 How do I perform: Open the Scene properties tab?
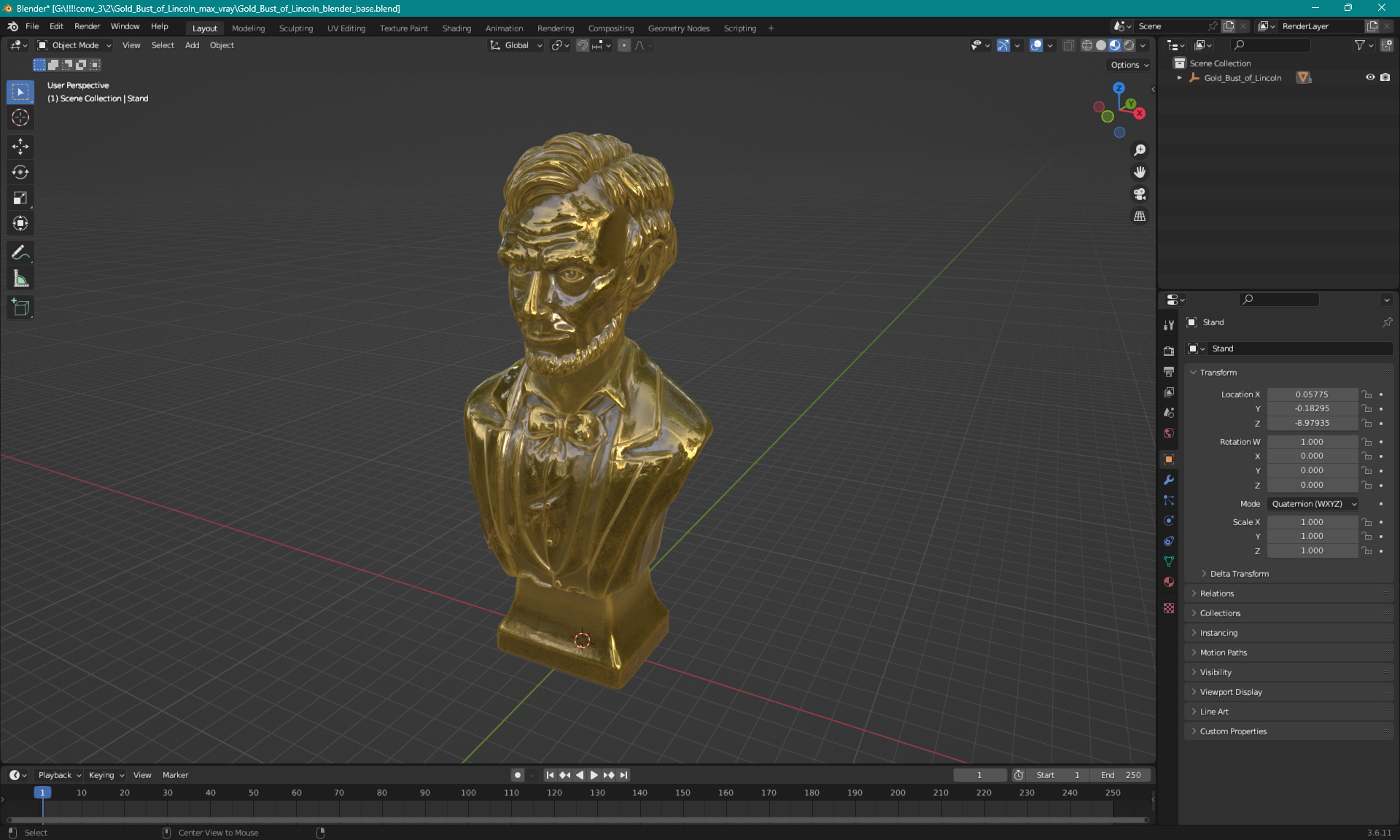point(1169,413)
